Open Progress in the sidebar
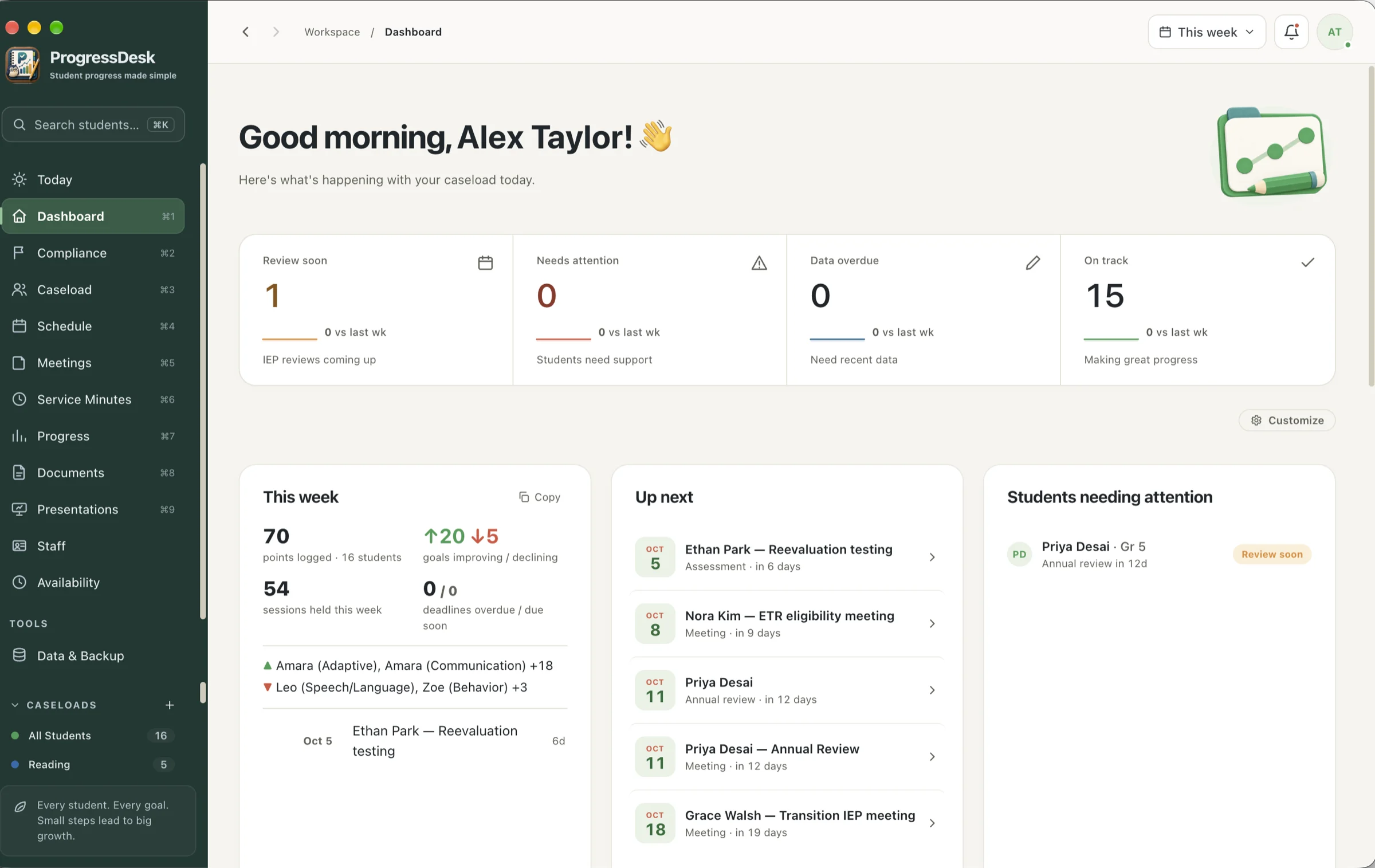1375x868 pixels. point(93,436)
